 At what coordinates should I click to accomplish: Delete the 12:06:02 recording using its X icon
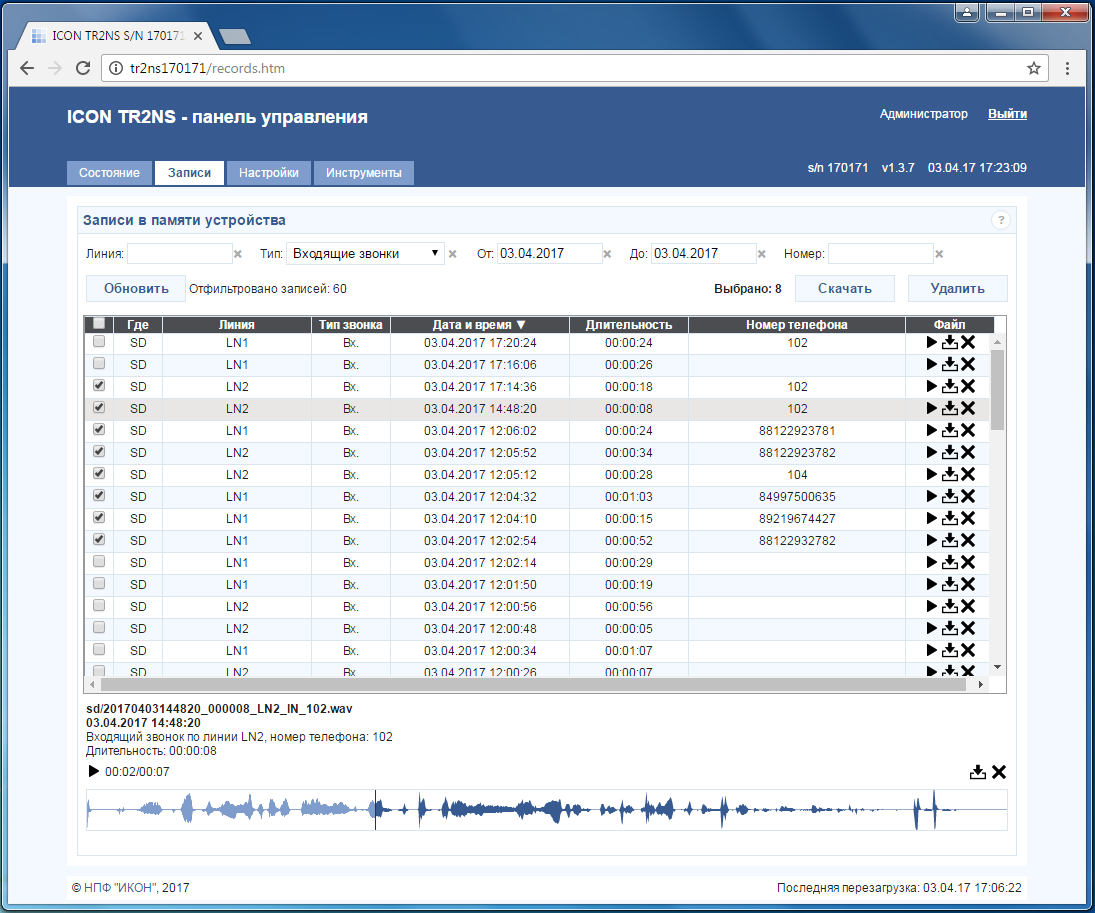(968, 431)
